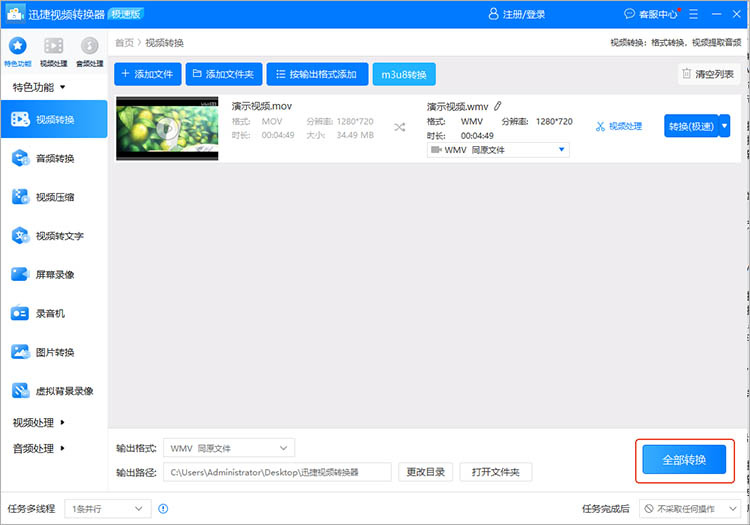This screenshot has width=750, height=525.
Task: Click the 更改目录 button
Action: click(426, 472)
